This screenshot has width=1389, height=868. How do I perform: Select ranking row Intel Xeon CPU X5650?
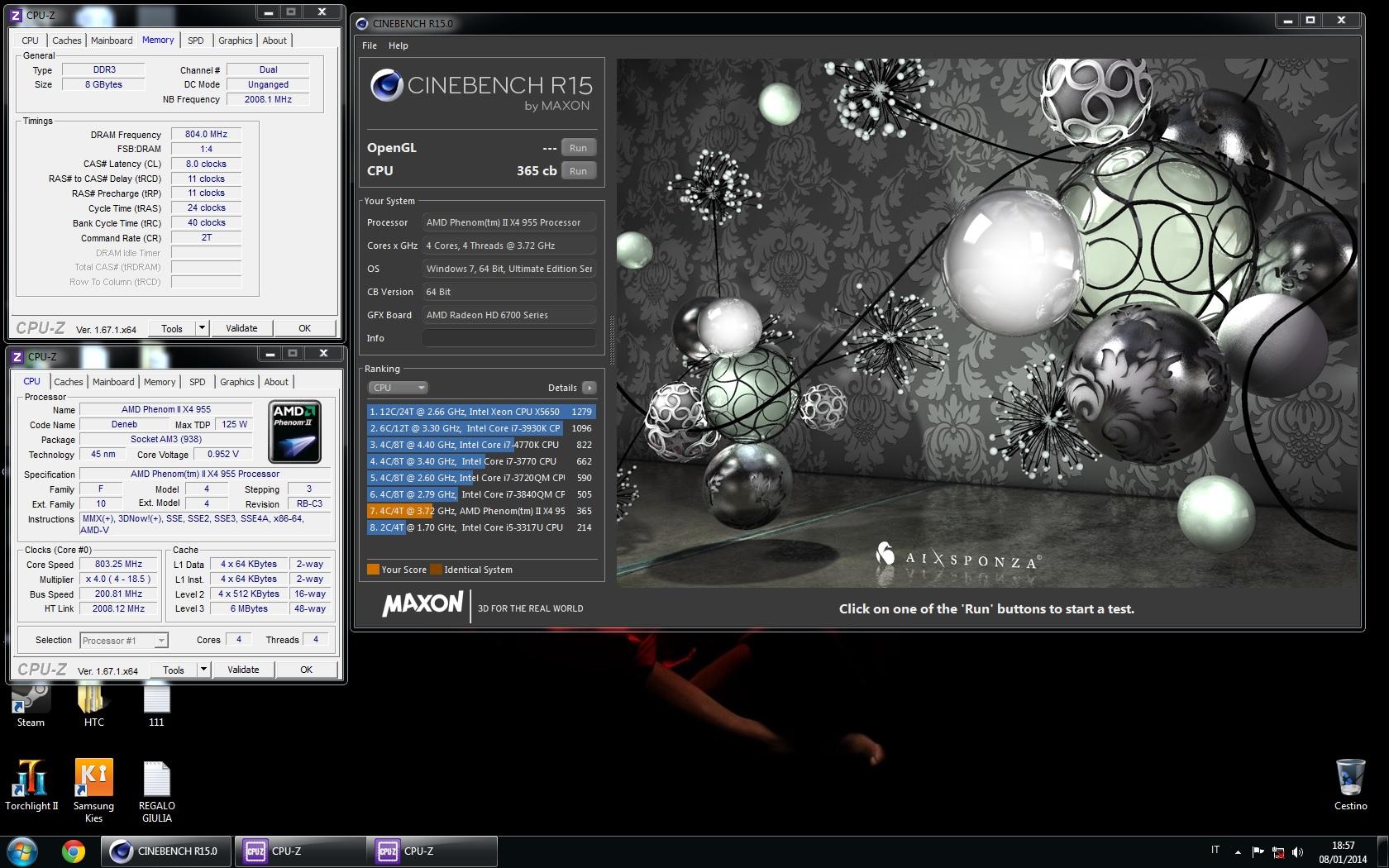point(481,412)
